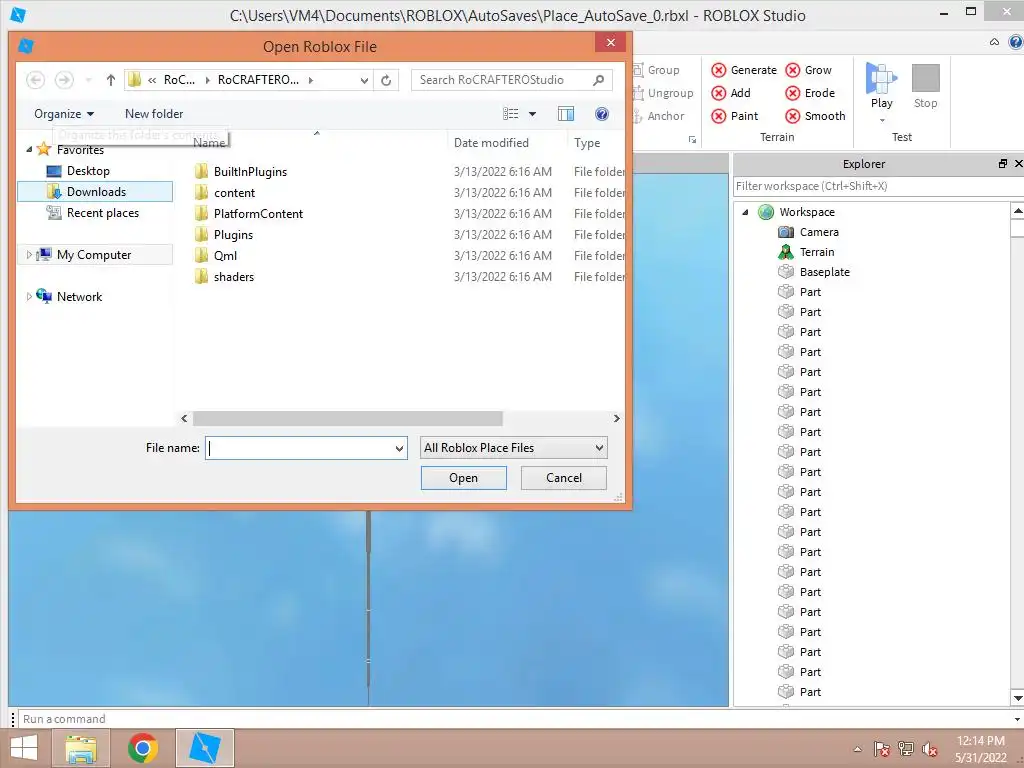The height and width of the screenshot is (768, 1024).
Task: Open File Explorer from taskbar
Action: point(81,748)
